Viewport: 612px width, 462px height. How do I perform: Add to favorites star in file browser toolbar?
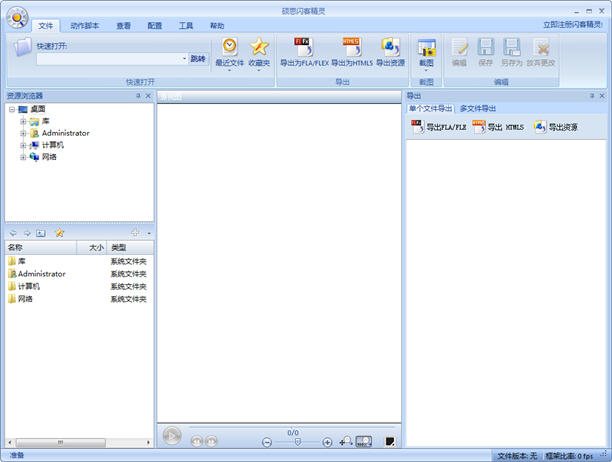[60, 233]
